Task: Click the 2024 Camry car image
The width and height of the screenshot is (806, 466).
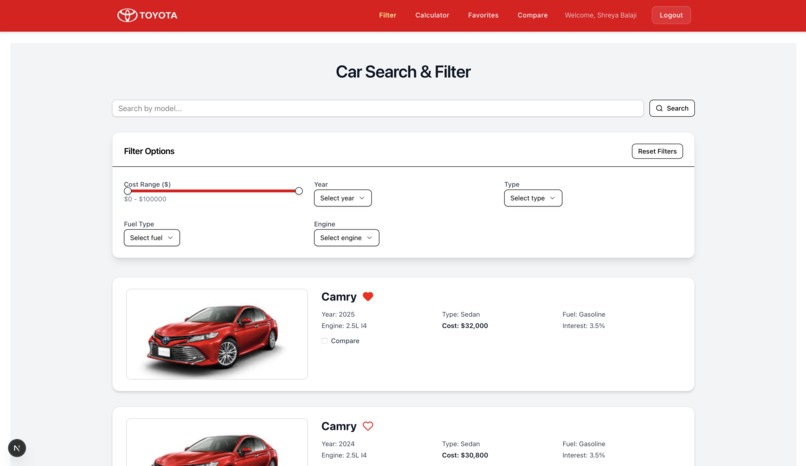Action: click(217, 442)
